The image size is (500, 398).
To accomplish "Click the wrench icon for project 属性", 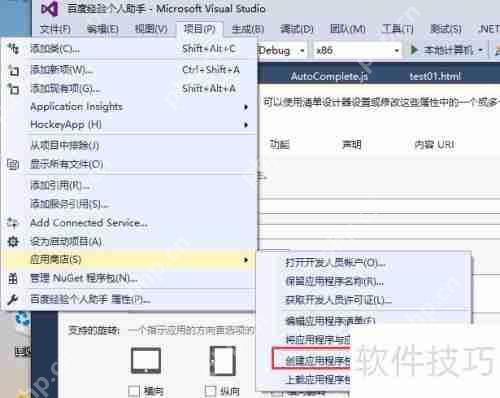I will click(x=13, y=299).
